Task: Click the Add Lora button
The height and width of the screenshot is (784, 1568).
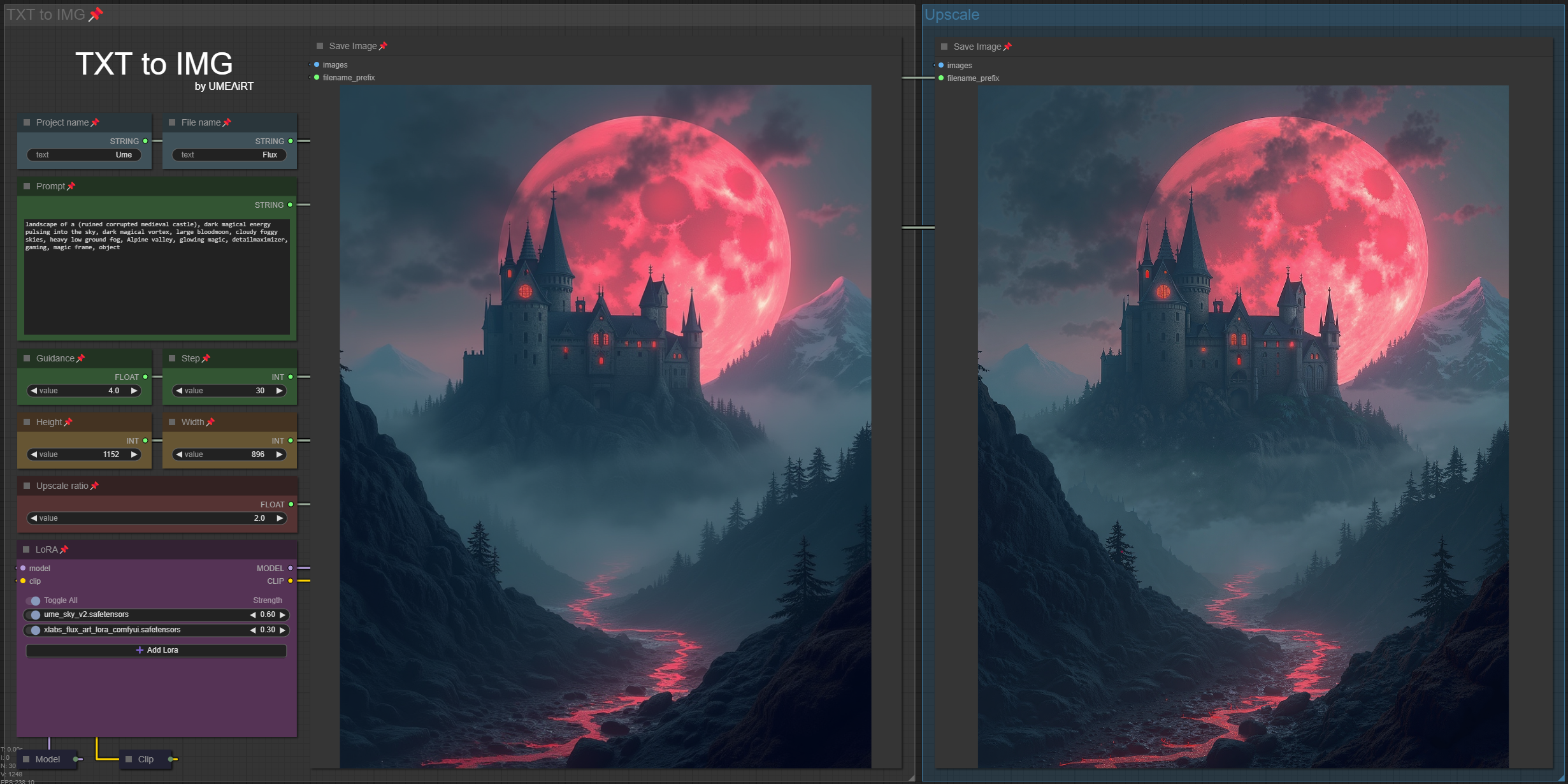Action: pos(156,650)
